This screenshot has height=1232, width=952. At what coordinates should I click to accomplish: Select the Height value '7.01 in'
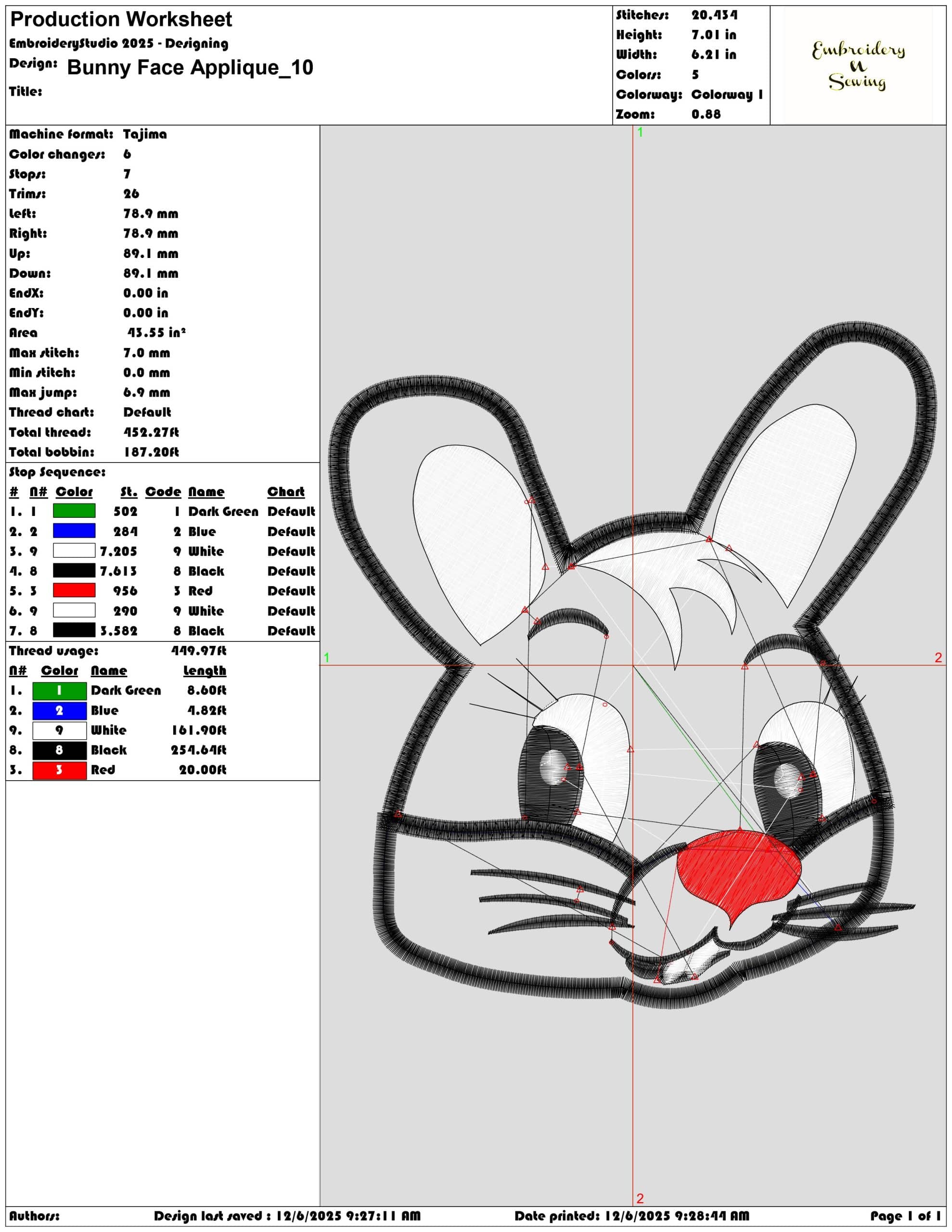point(714,35)
